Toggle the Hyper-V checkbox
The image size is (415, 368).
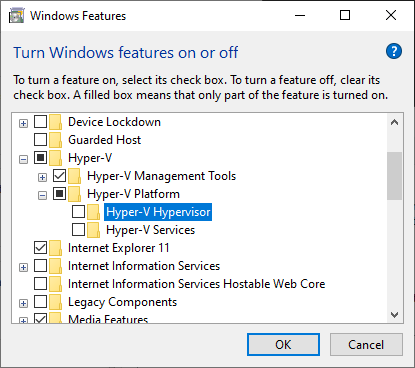(40, 158)
